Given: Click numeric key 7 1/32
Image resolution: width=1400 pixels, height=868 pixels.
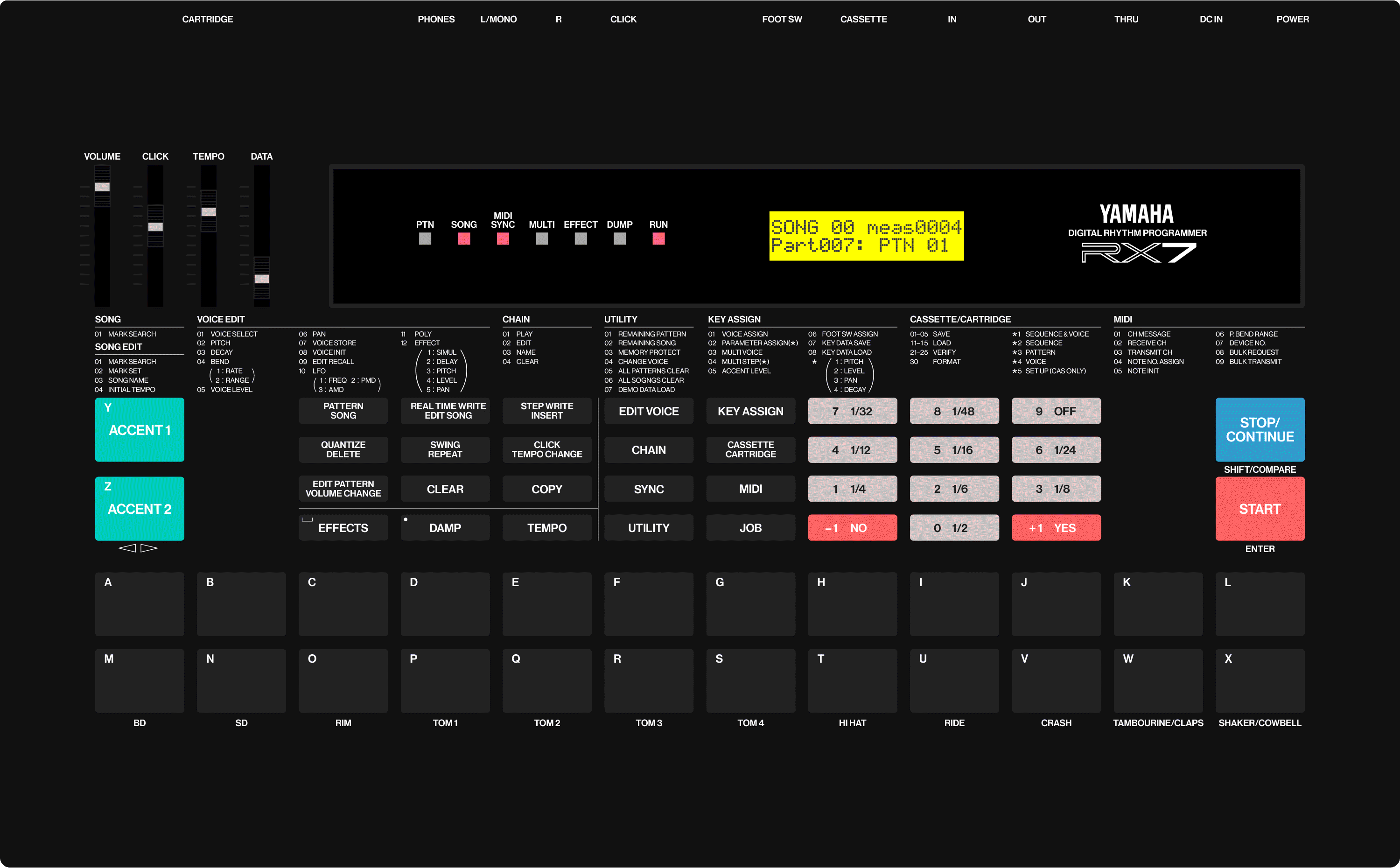Looking at the screenshot, I should point(853,411).
